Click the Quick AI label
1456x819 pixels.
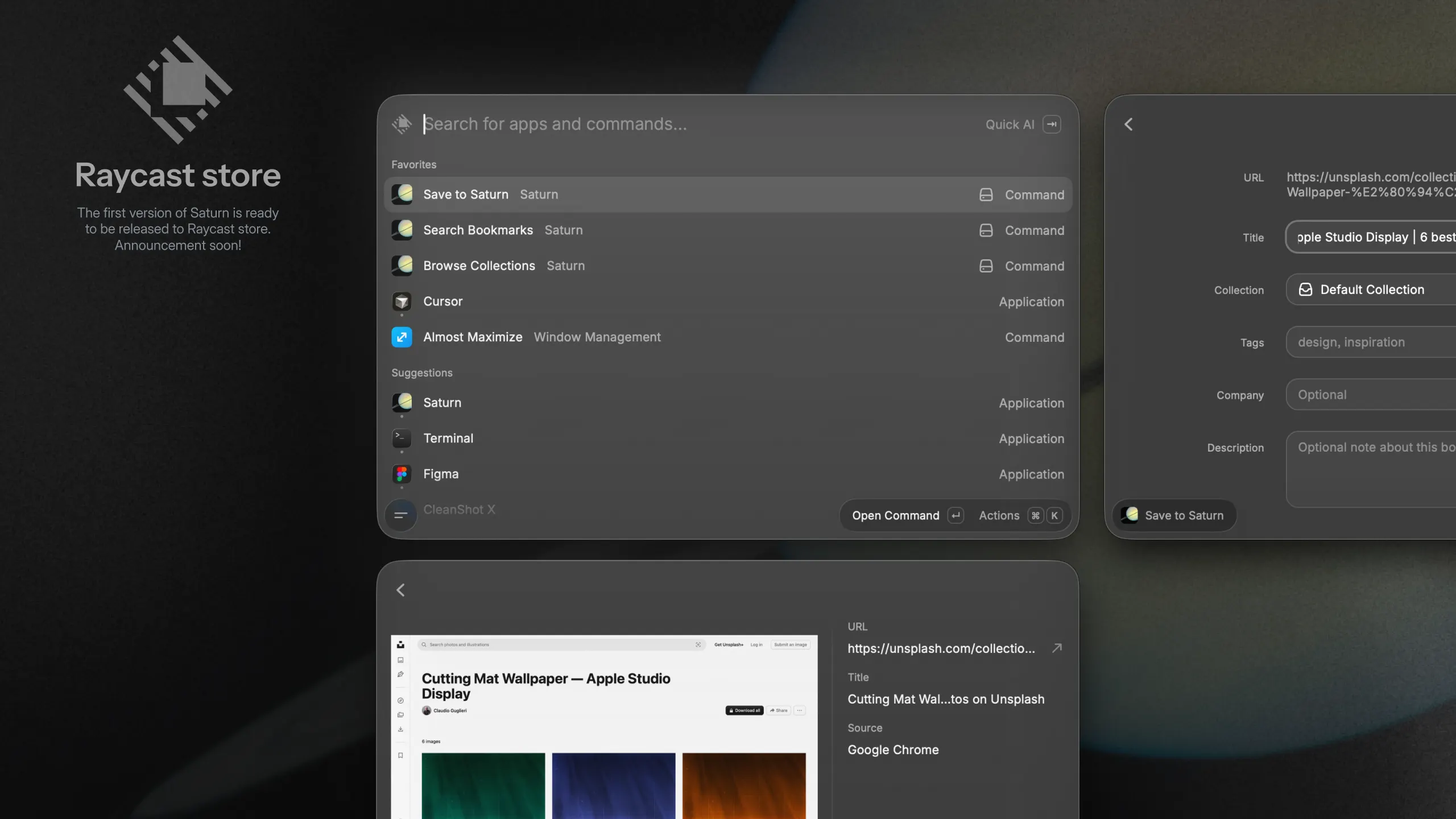click(x=1010, y=125)
